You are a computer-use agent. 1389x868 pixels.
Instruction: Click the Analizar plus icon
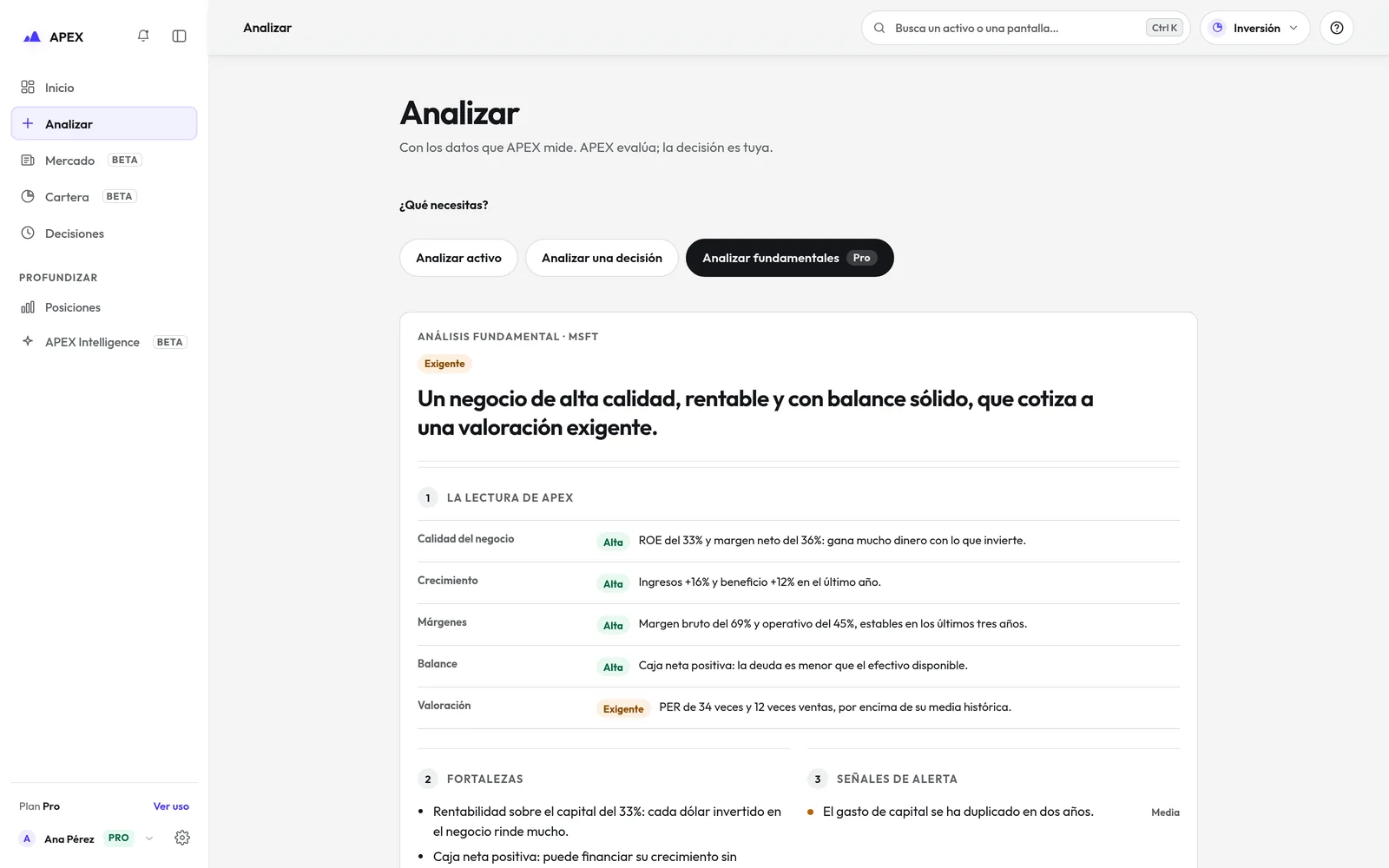coord(28,123)
